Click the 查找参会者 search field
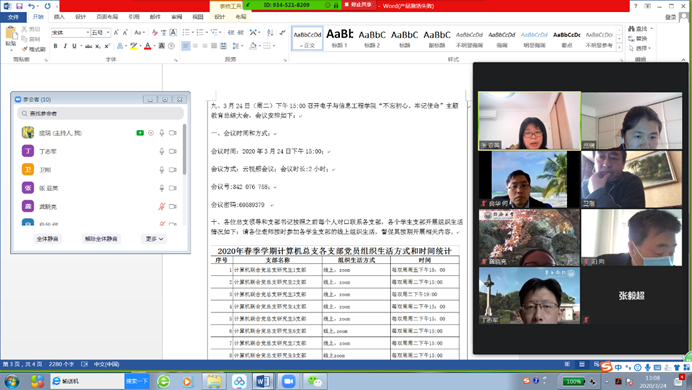 click(101, 113)
